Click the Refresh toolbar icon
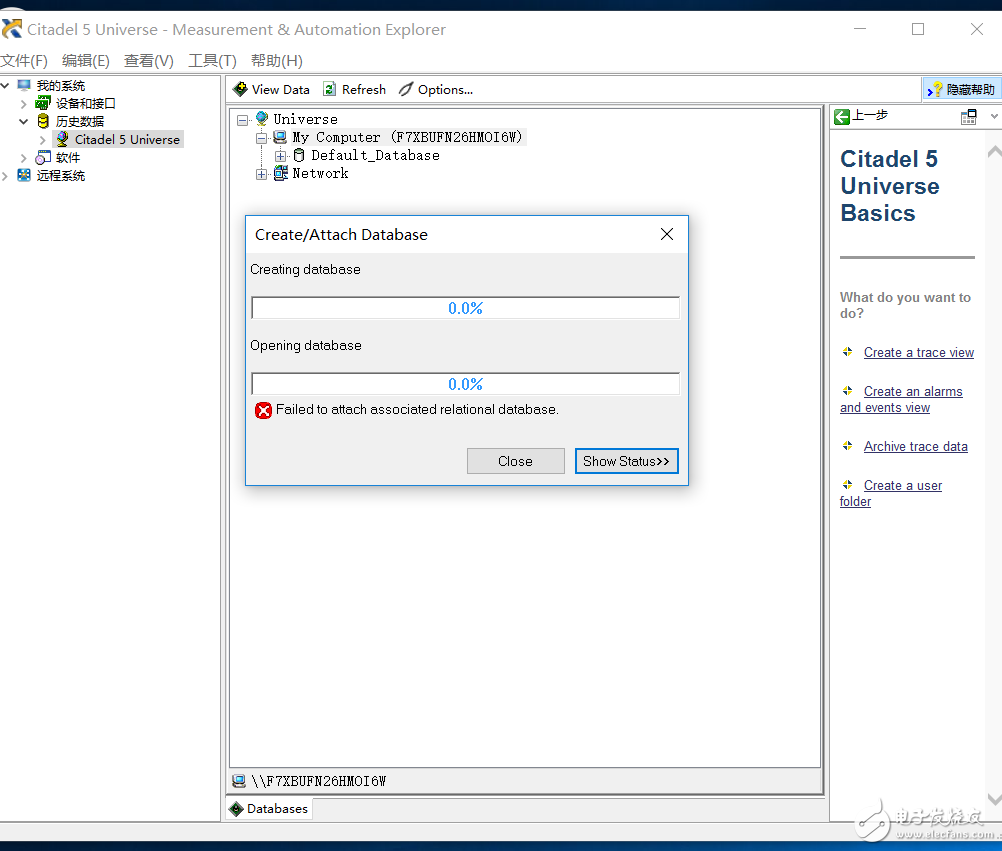 click(329, 89)
